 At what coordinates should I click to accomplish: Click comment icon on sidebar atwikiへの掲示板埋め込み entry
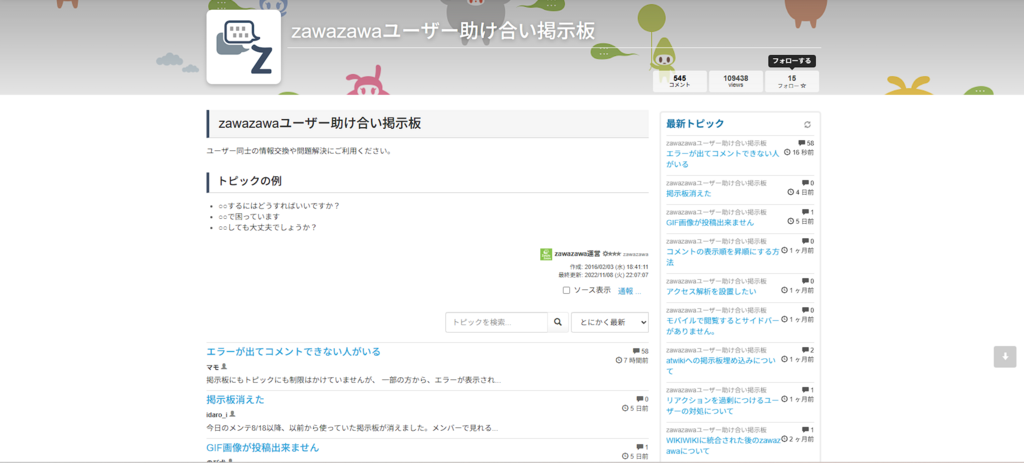click(x=805, y=351)
